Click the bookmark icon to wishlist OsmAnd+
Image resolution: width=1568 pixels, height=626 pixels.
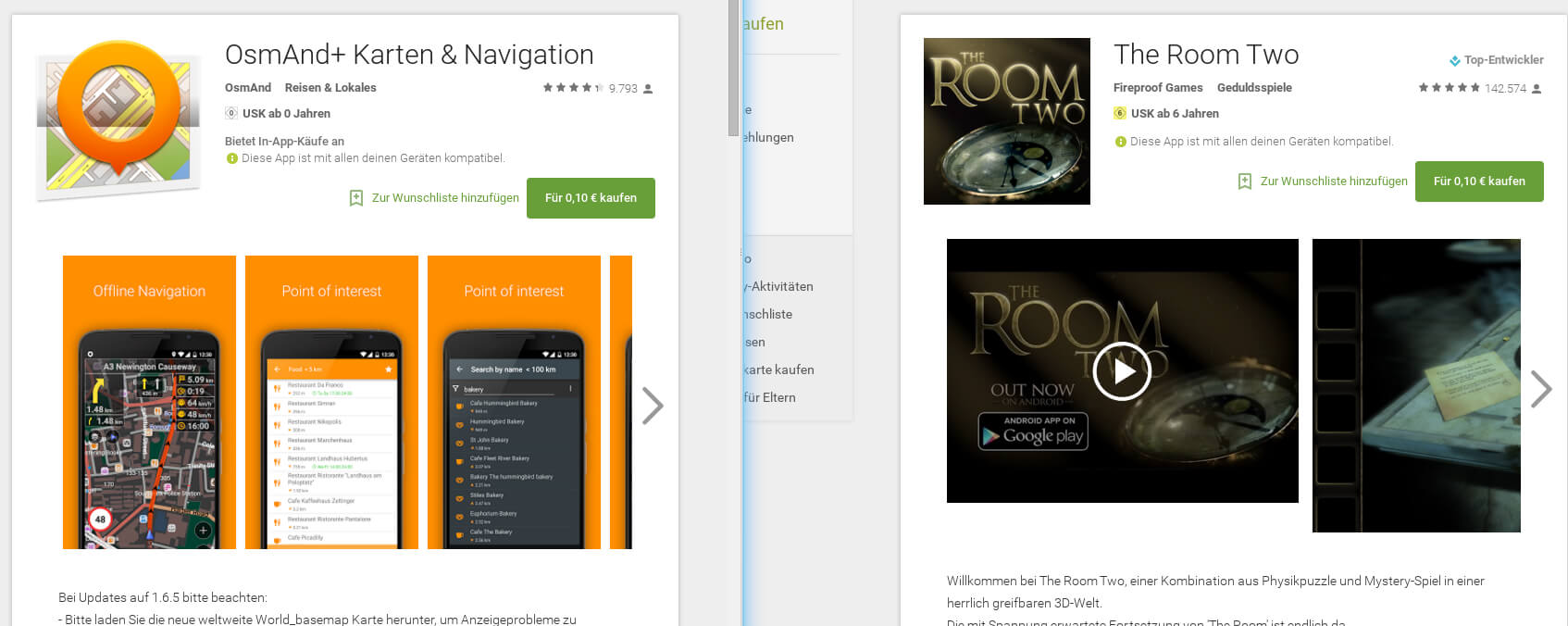click(x=356, y=198)
